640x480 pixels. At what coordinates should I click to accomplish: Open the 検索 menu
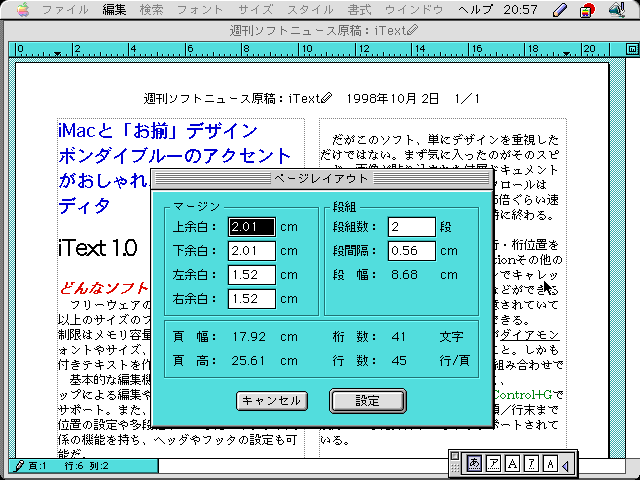151,9
